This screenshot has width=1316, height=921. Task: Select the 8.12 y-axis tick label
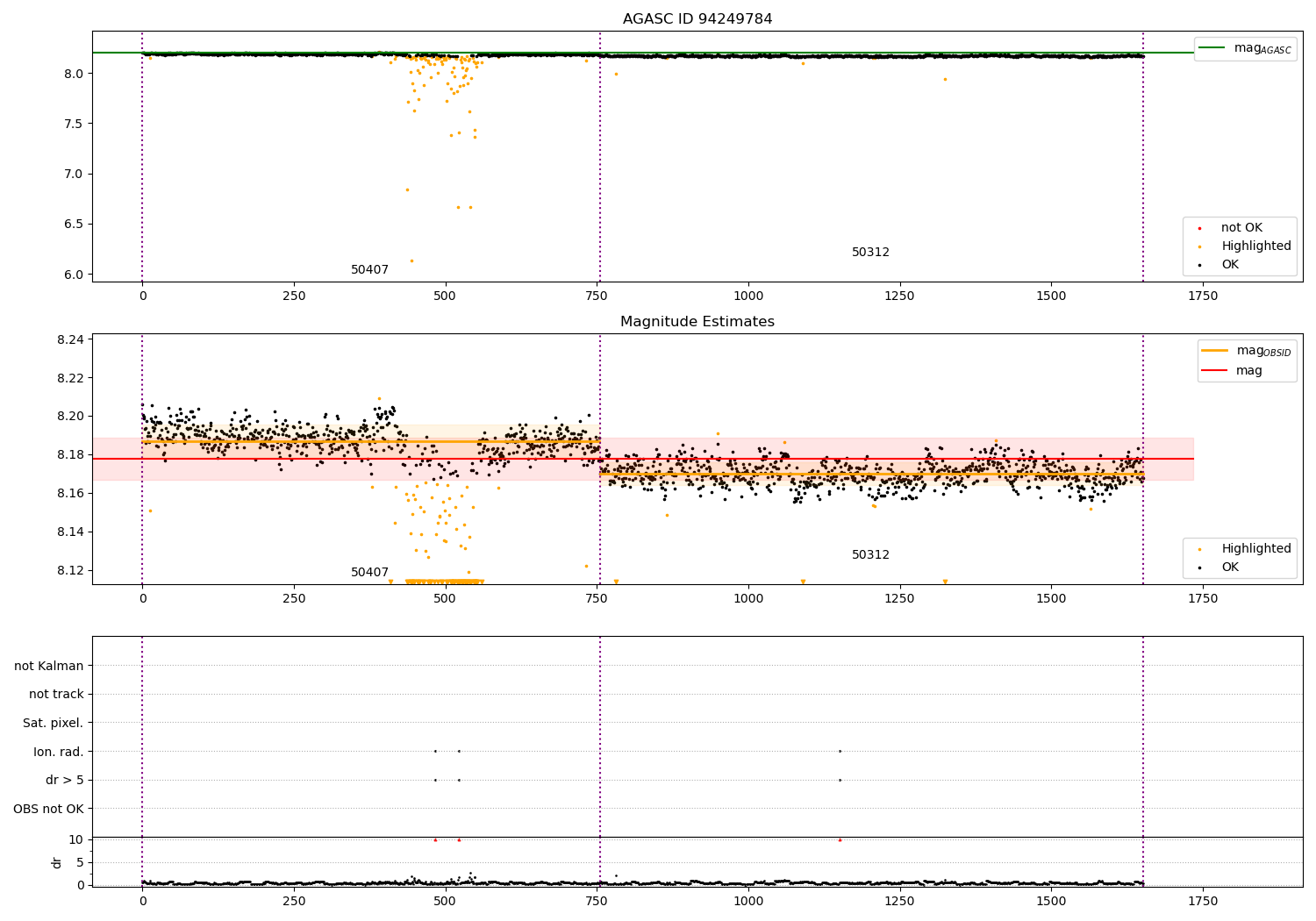69,571
